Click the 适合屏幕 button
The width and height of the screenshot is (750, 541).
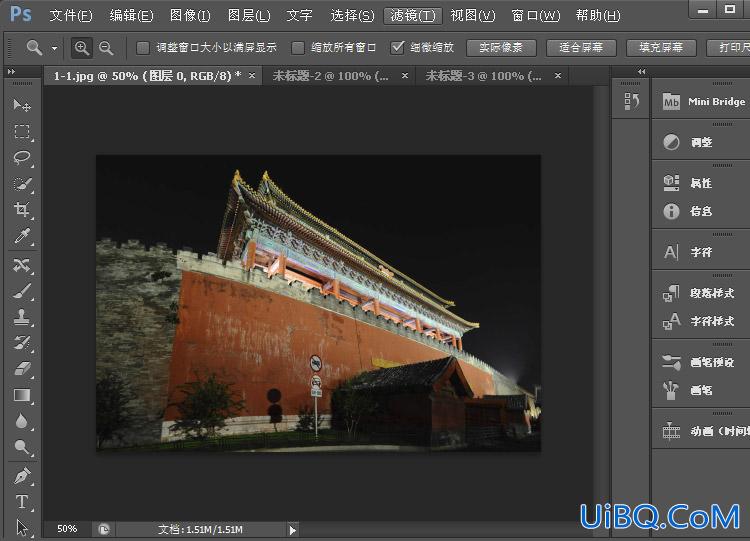pyautogui.click(x=581, y=48)
